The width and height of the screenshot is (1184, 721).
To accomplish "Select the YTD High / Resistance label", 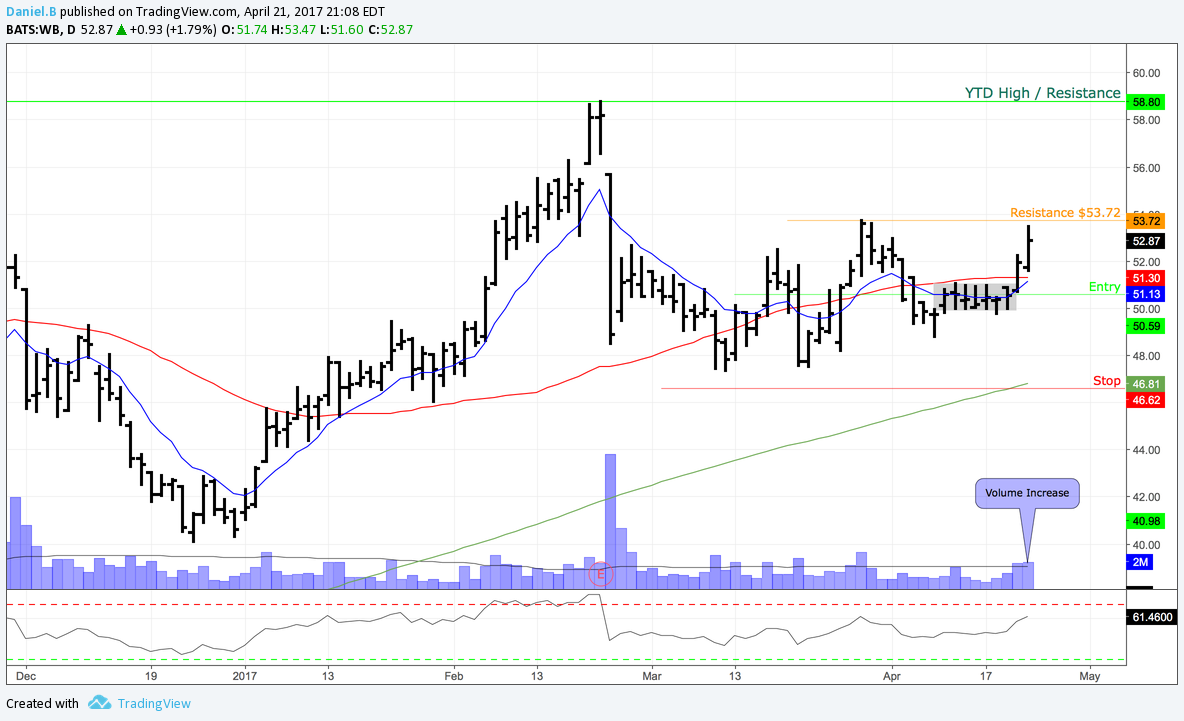I will pos(1042,93).
